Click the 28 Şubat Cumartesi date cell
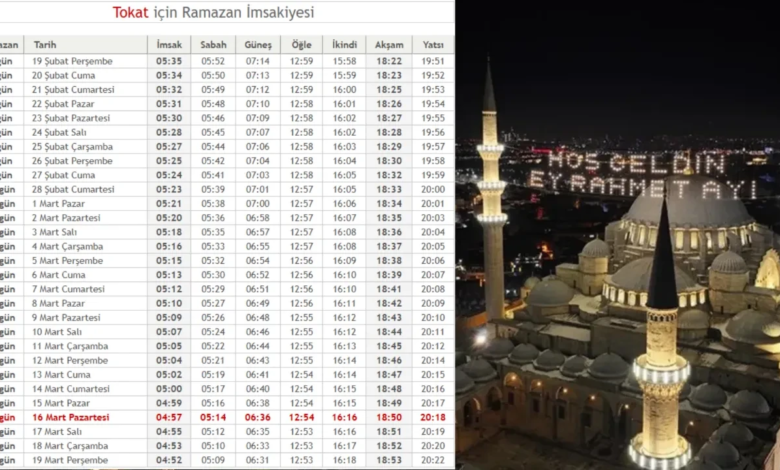This screenshot has height=470, width=780. (x=73, y=189)
